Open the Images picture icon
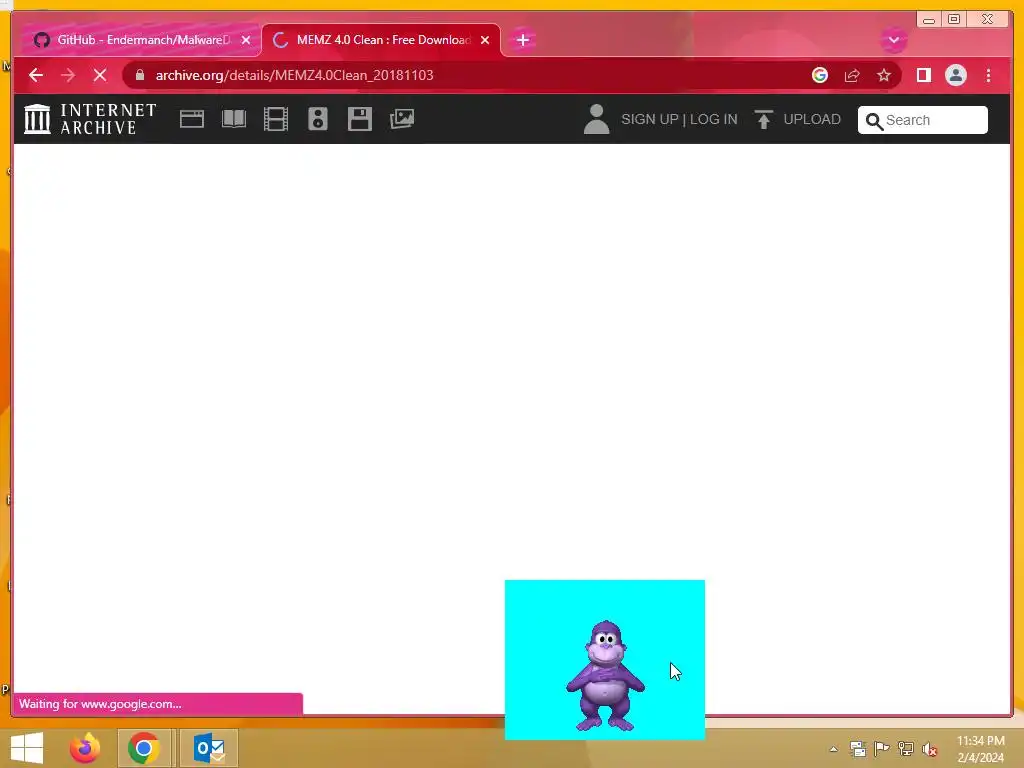1024x768 pixels. tap(402, 119)
